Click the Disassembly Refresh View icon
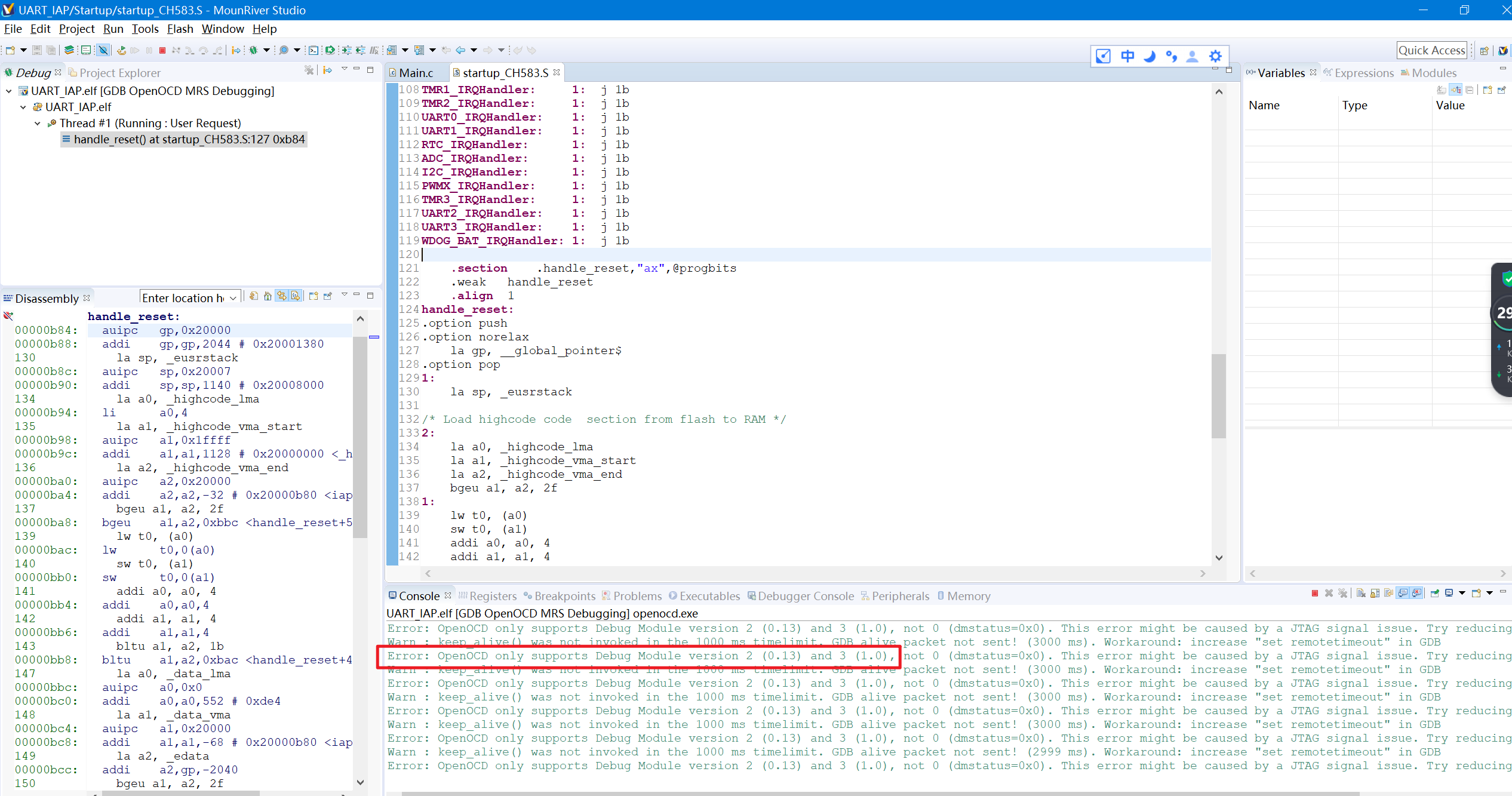This screenshot has width=1512, height=796. (254, 296)
